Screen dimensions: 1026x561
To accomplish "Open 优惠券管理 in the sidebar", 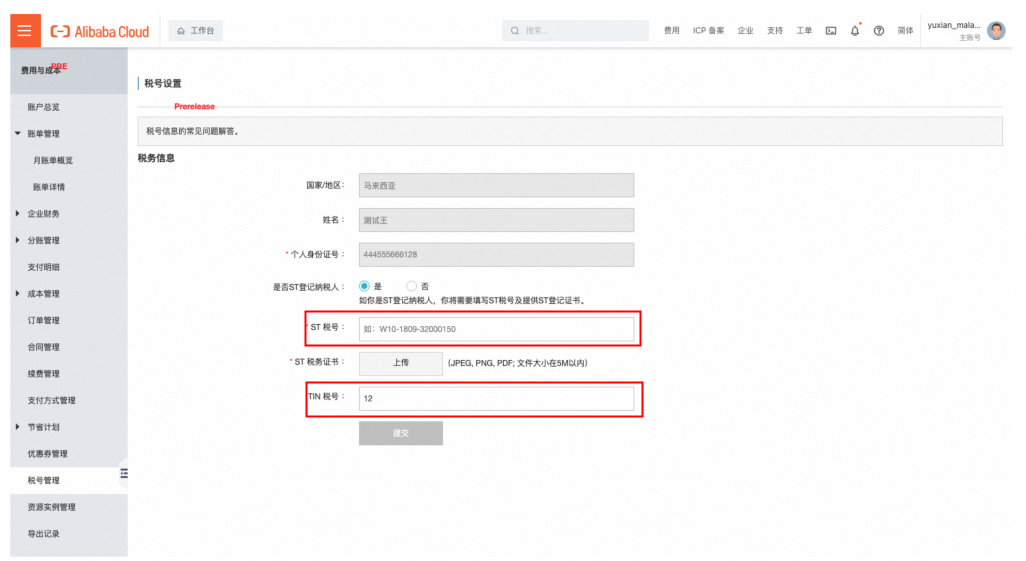I will click(47, 454).
